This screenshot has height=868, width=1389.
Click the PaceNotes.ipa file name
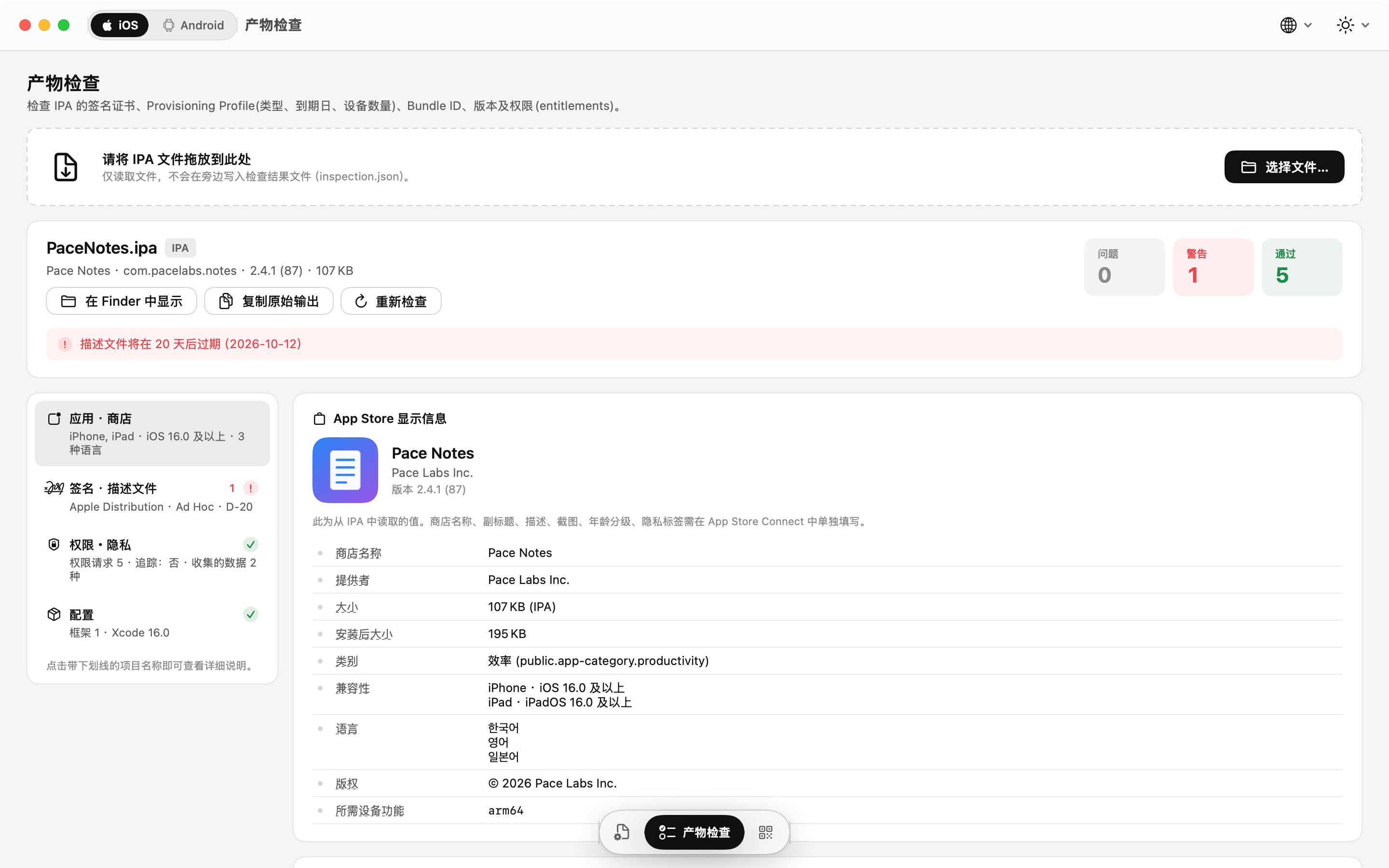(x=102, y=248)
